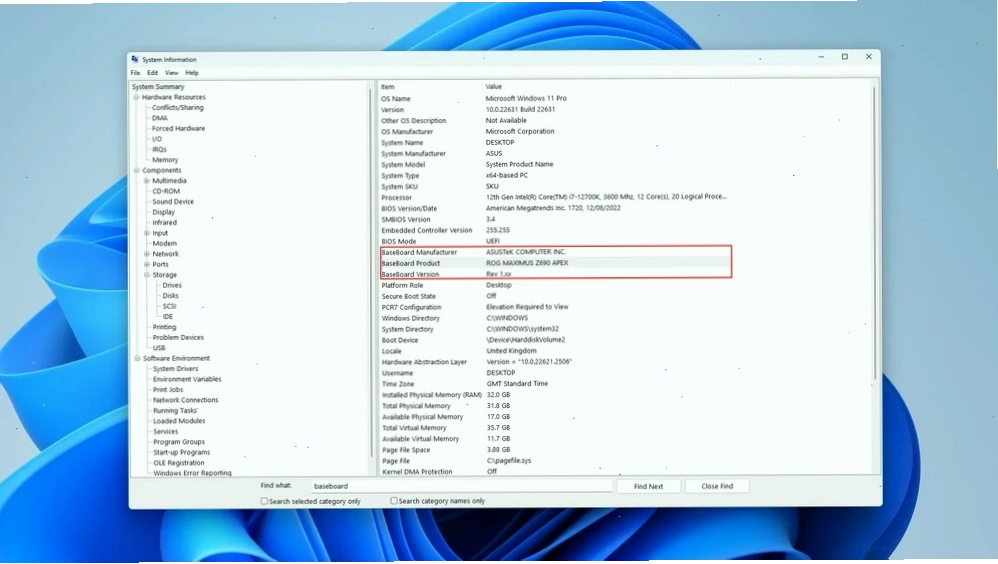
Task: Click the Find what text field
Action: 462,486
